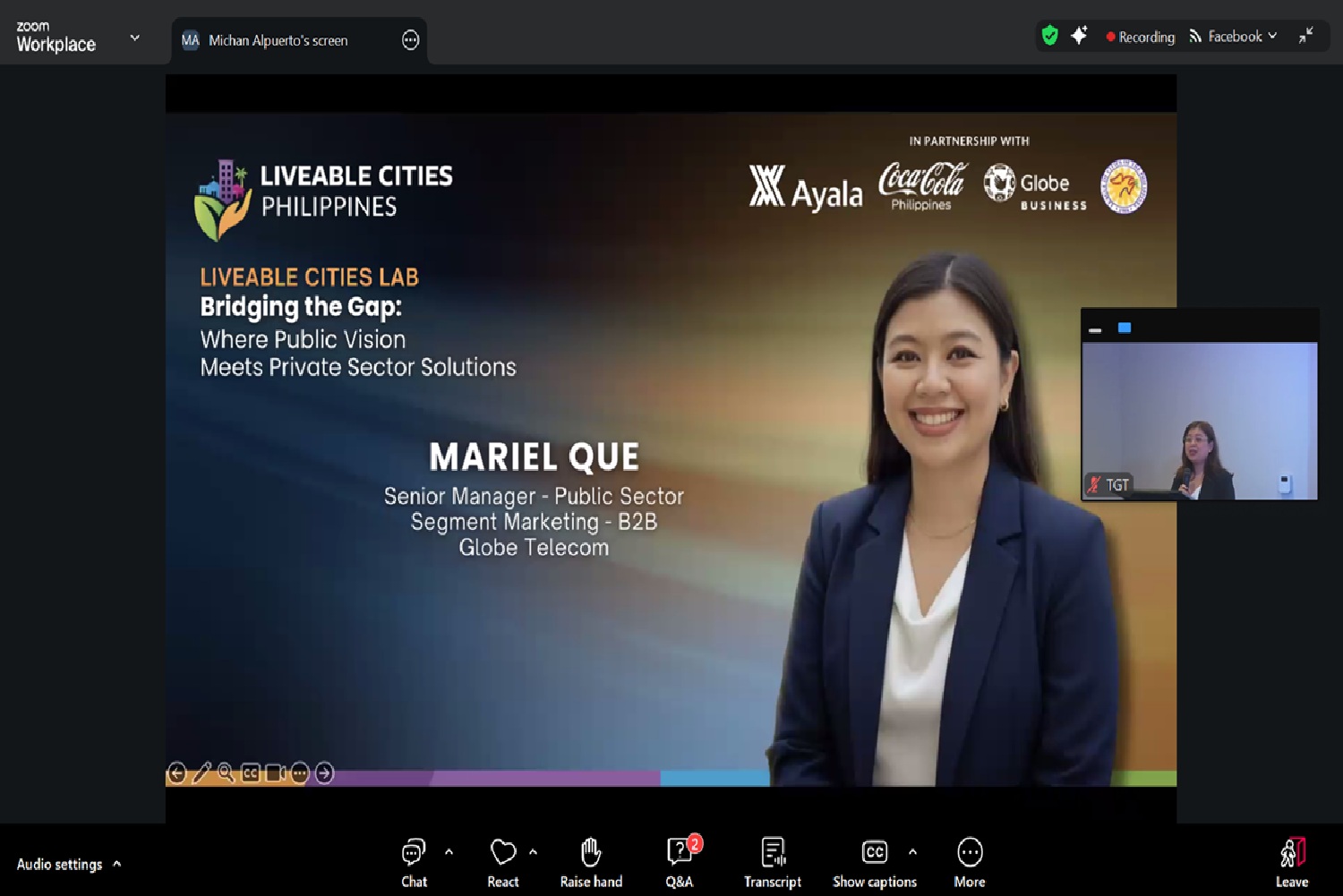1343x896 pixels.
Task: Open the AI Companion sparkle icon
Action: point(1079,36)
